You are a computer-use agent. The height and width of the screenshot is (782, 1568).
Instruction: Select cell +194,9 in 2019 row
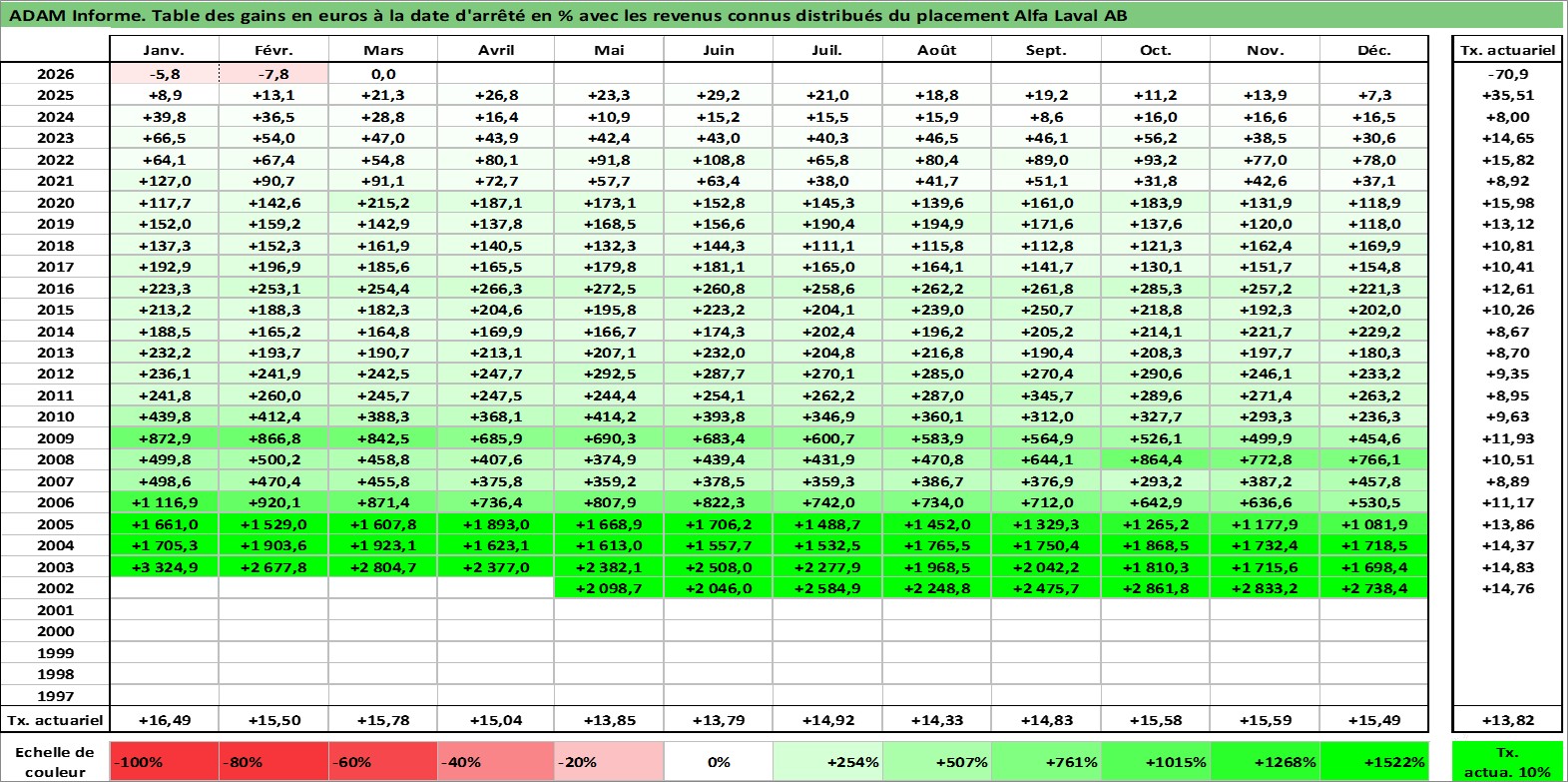(x=937, y=224)
